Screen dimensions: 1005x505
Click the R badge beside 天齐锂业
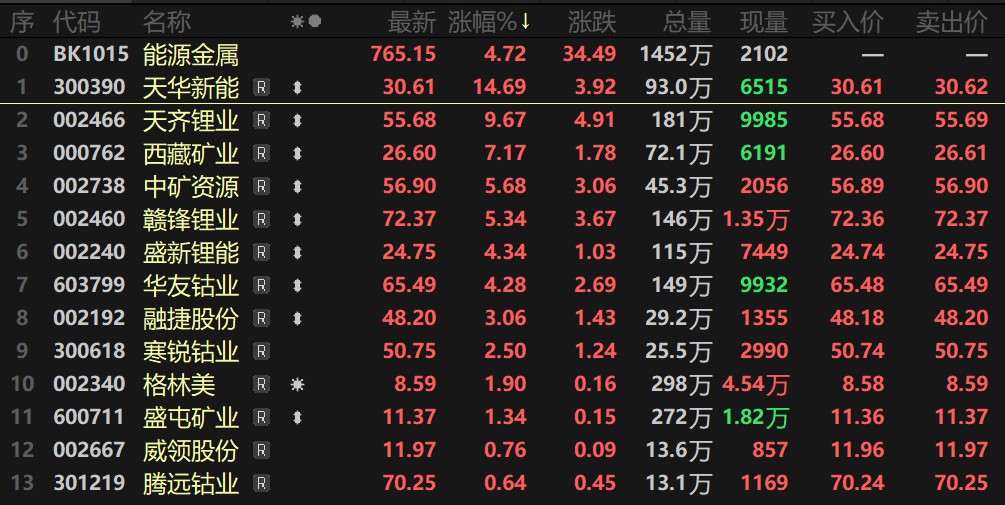point(262,121)
